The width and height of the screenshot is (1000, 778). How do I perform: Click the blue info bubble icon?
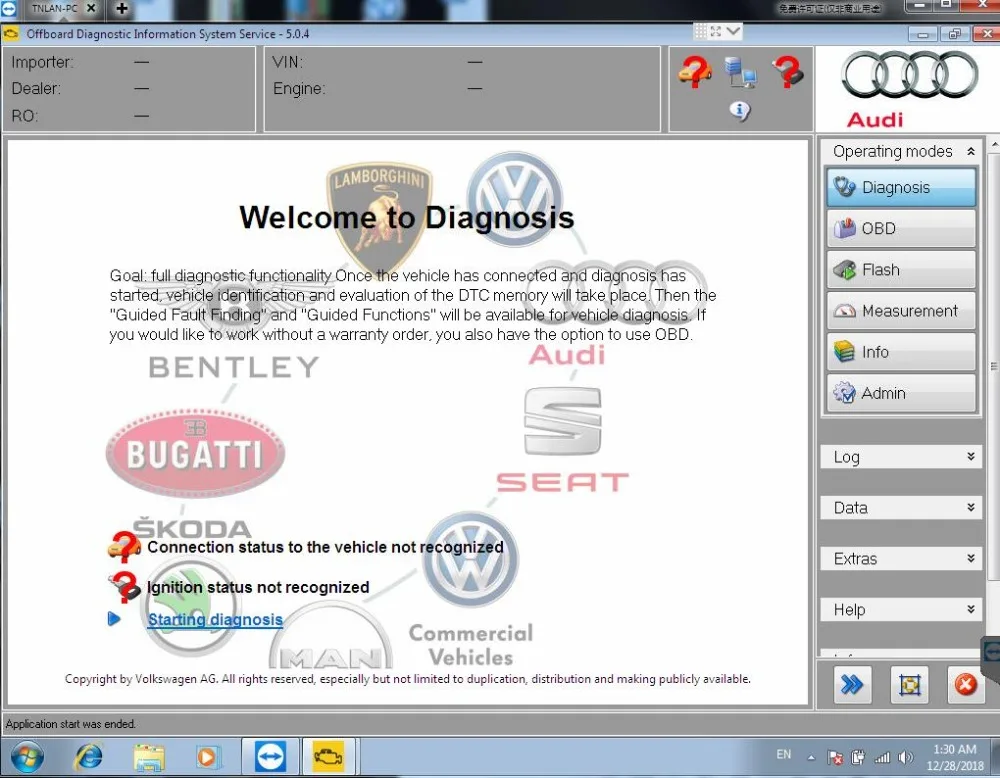tap(740, 111)
